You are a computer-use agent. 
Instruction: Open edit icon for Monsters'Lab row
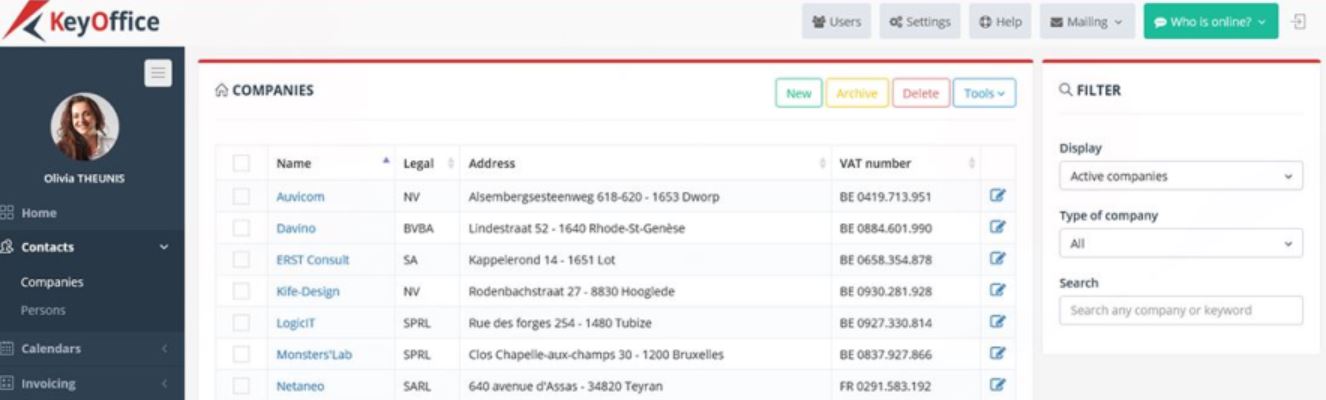(x=997, y=353)
